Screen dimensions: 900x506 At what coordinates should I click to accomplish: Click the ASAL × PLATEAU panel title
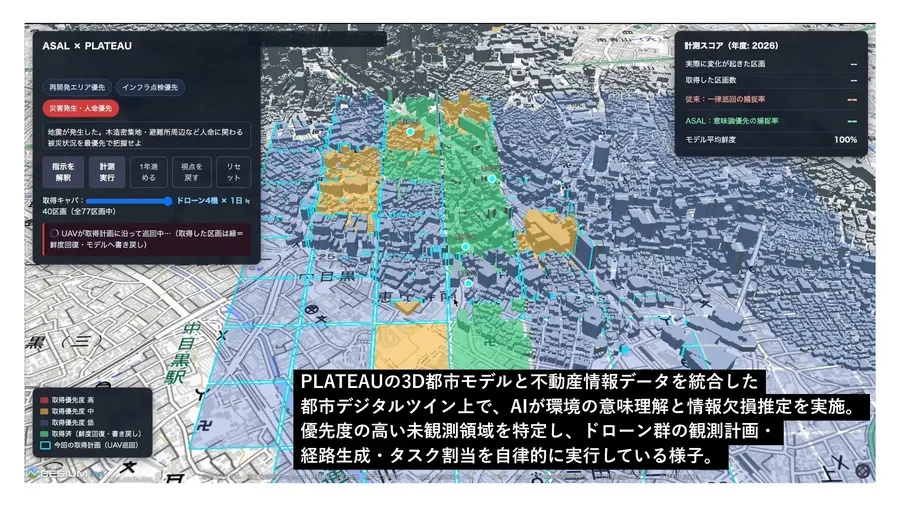pyautogui.click(x=87, y=46)
